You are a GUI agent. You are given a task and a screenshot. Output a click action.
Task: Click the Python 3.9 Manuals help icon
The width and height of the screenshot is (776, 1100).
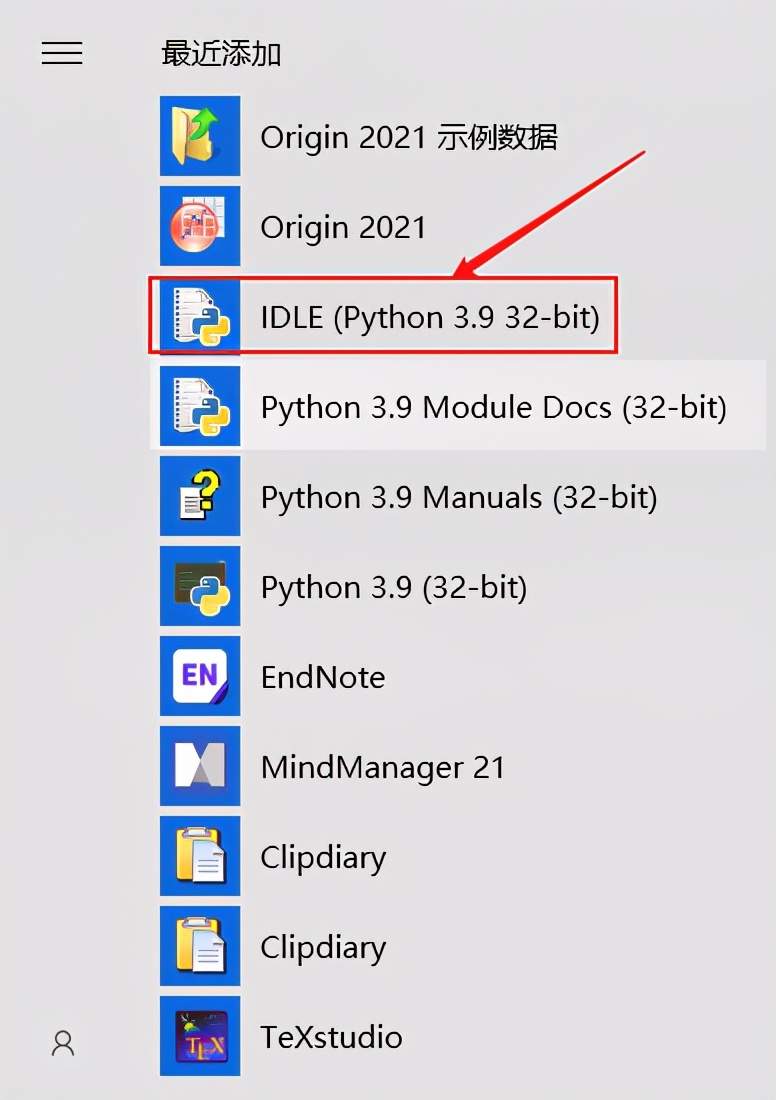pos(200,496)
